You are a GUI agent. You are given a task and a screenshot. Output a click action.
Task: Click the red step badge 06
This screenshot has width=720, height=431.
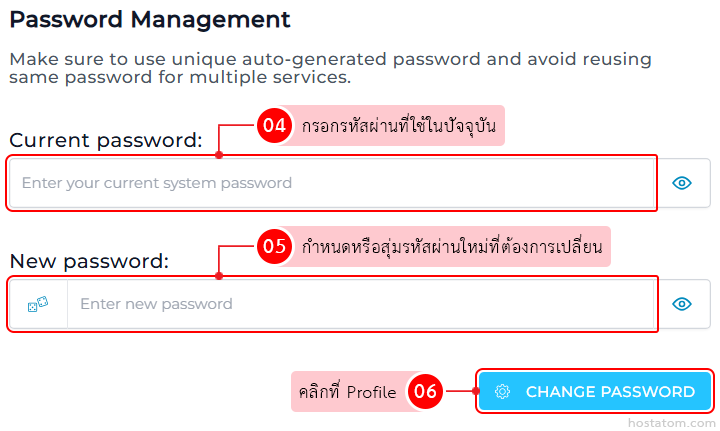click(x=425, y=392)
